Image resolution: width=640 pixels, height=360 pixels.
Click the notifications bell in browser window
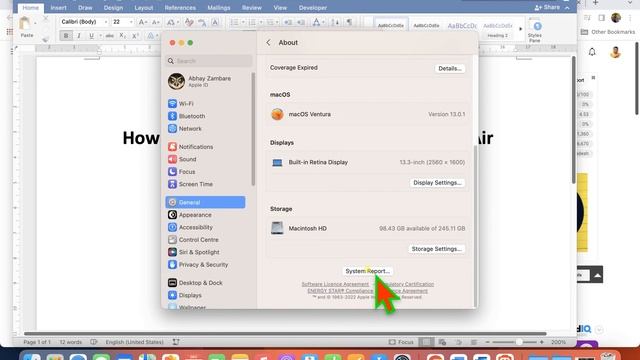(x=592, y=52)
